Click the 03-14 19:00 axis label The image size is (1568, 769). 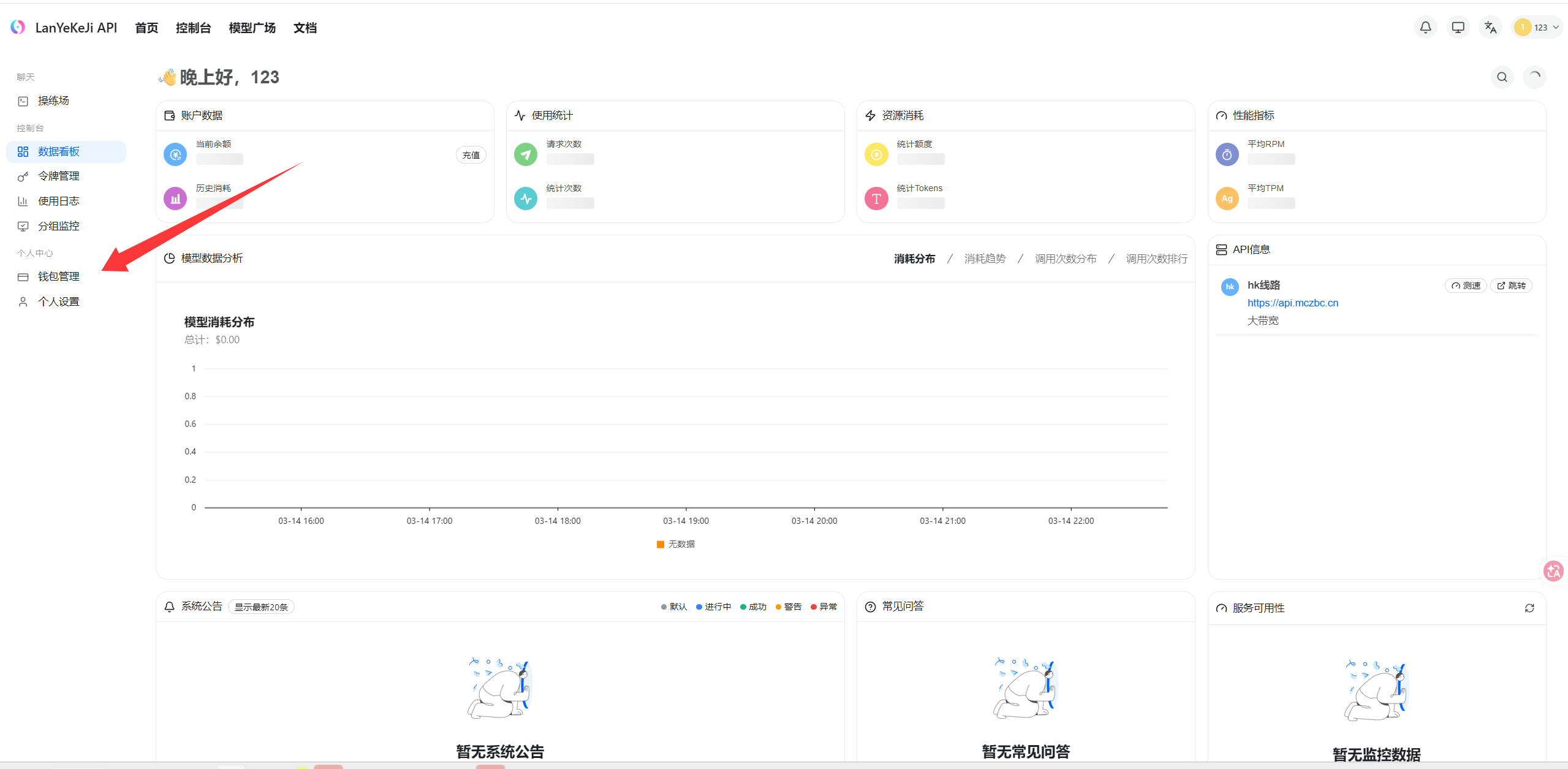686,521
